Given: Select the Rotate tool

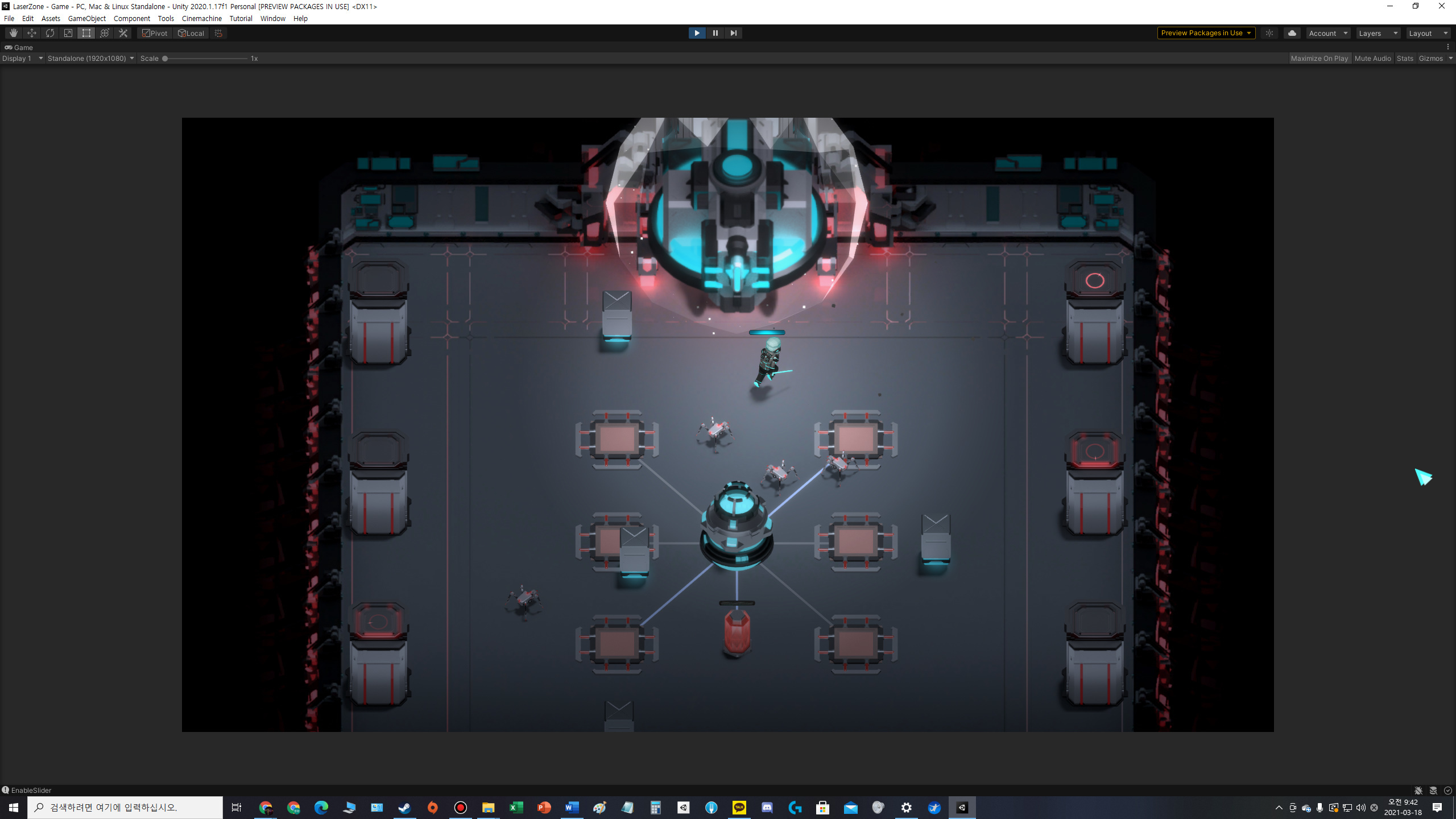Looking at the screenshot, I should click(x=50, y=33).
